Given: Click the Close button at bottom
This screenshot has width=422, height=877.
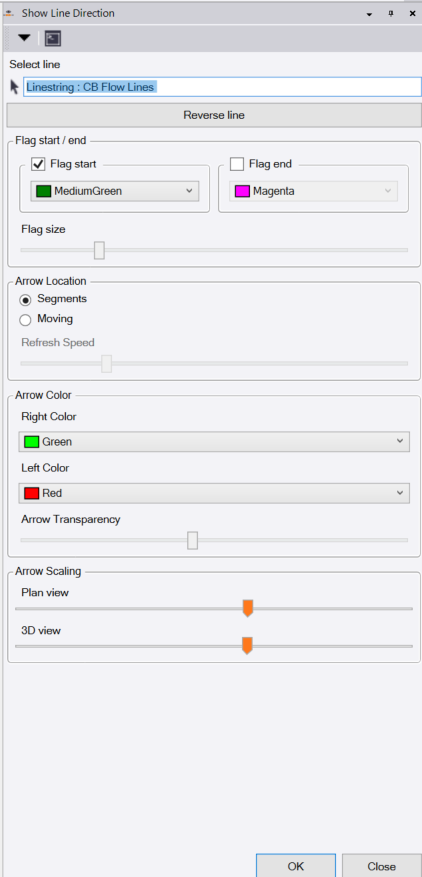Looking at the screenshot, I should tap(381, 865).
